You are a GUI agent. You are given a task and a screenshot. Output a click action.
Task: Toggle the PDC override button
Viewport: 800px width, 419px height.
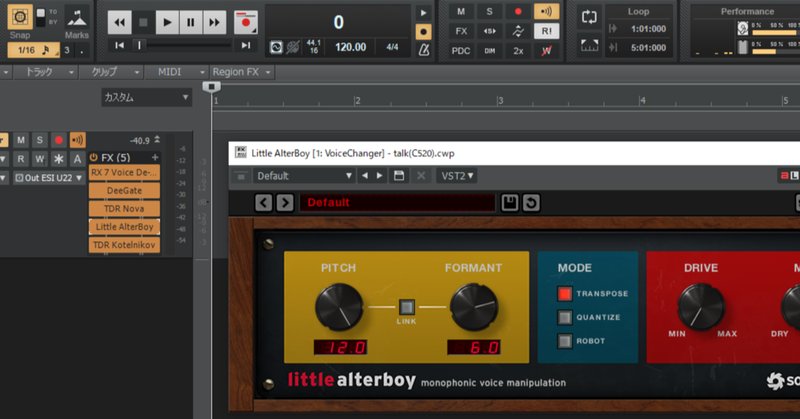(x=461, y=51)
